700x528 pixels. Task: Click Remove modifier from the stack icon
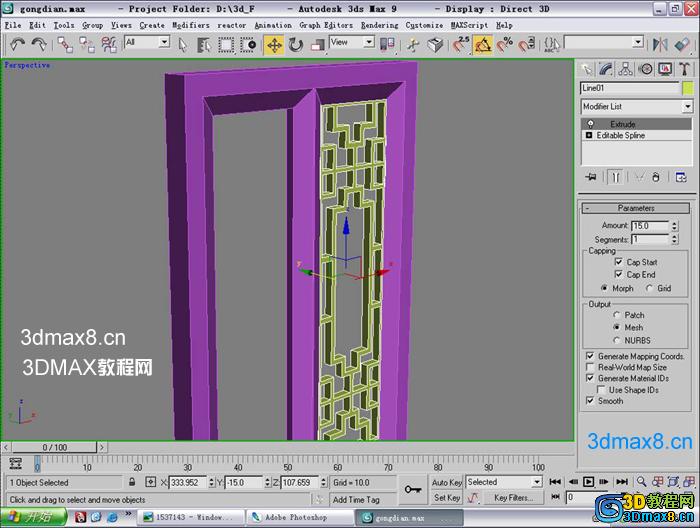tap(655, 177)
